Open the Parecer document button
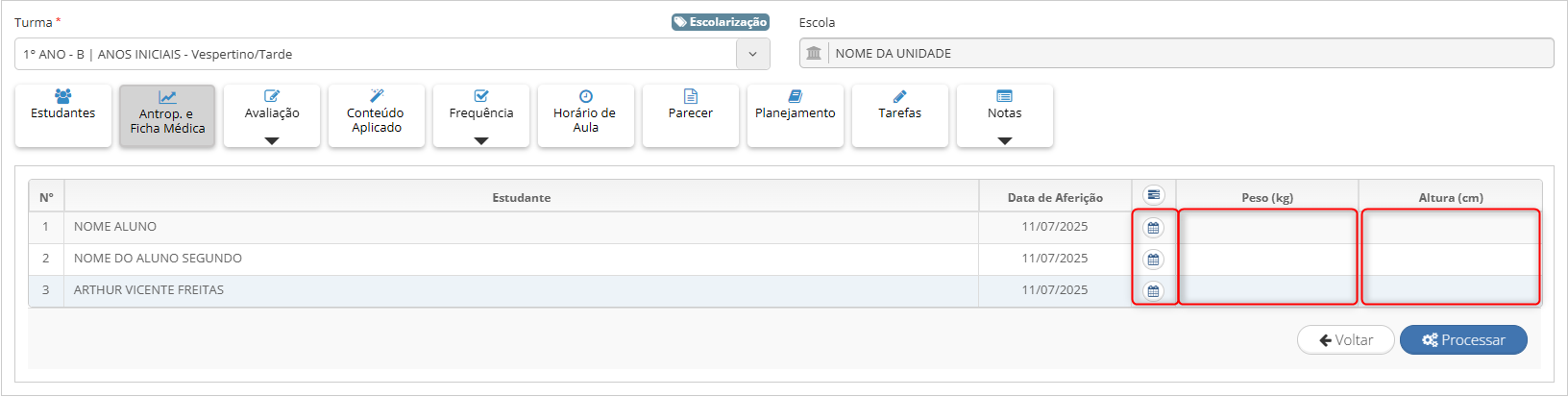Screen dimensions: 1568x397 tap(691, 115)
